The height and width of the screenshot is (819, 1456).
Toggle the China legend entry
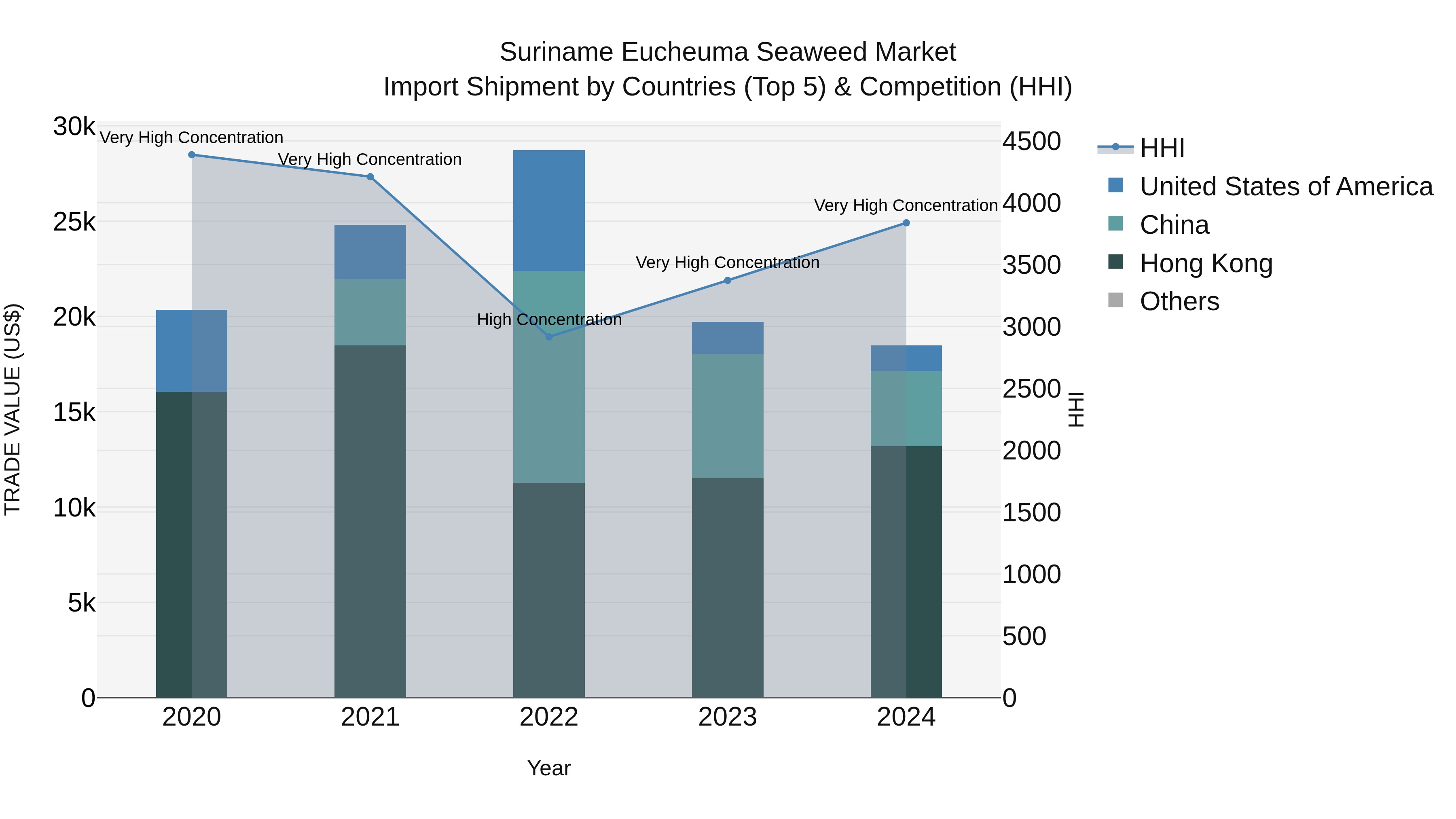point(1159,225)
